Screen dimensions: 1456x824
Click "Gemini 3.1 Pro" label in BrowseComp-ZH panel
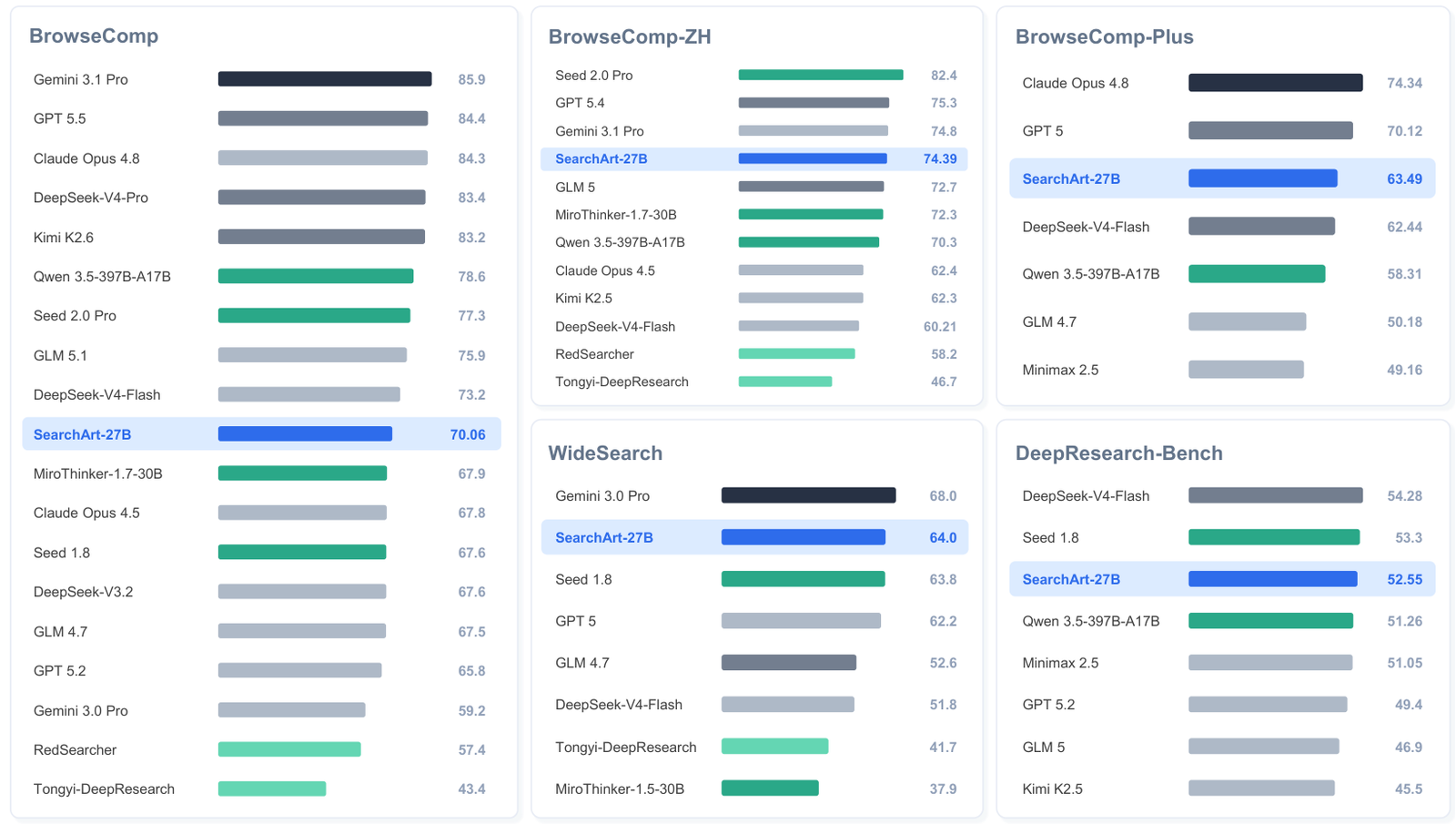600,131
